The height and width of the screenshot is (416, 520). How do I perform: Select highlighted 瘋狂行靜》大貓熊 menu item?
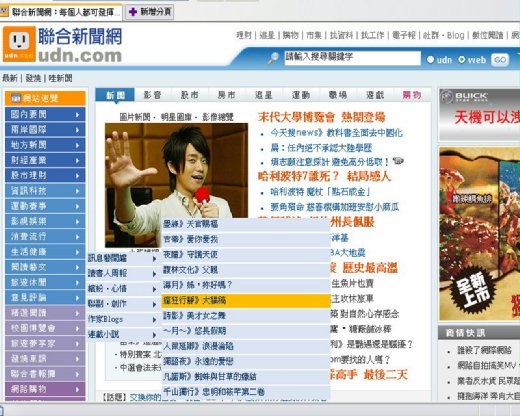click(246, 301)
